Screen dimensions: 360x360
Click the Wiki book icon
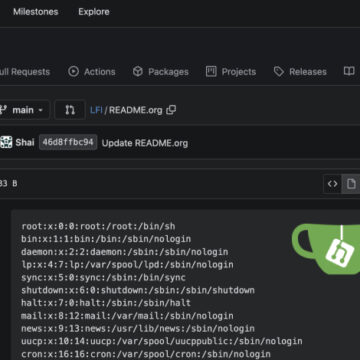coord(349,71)
